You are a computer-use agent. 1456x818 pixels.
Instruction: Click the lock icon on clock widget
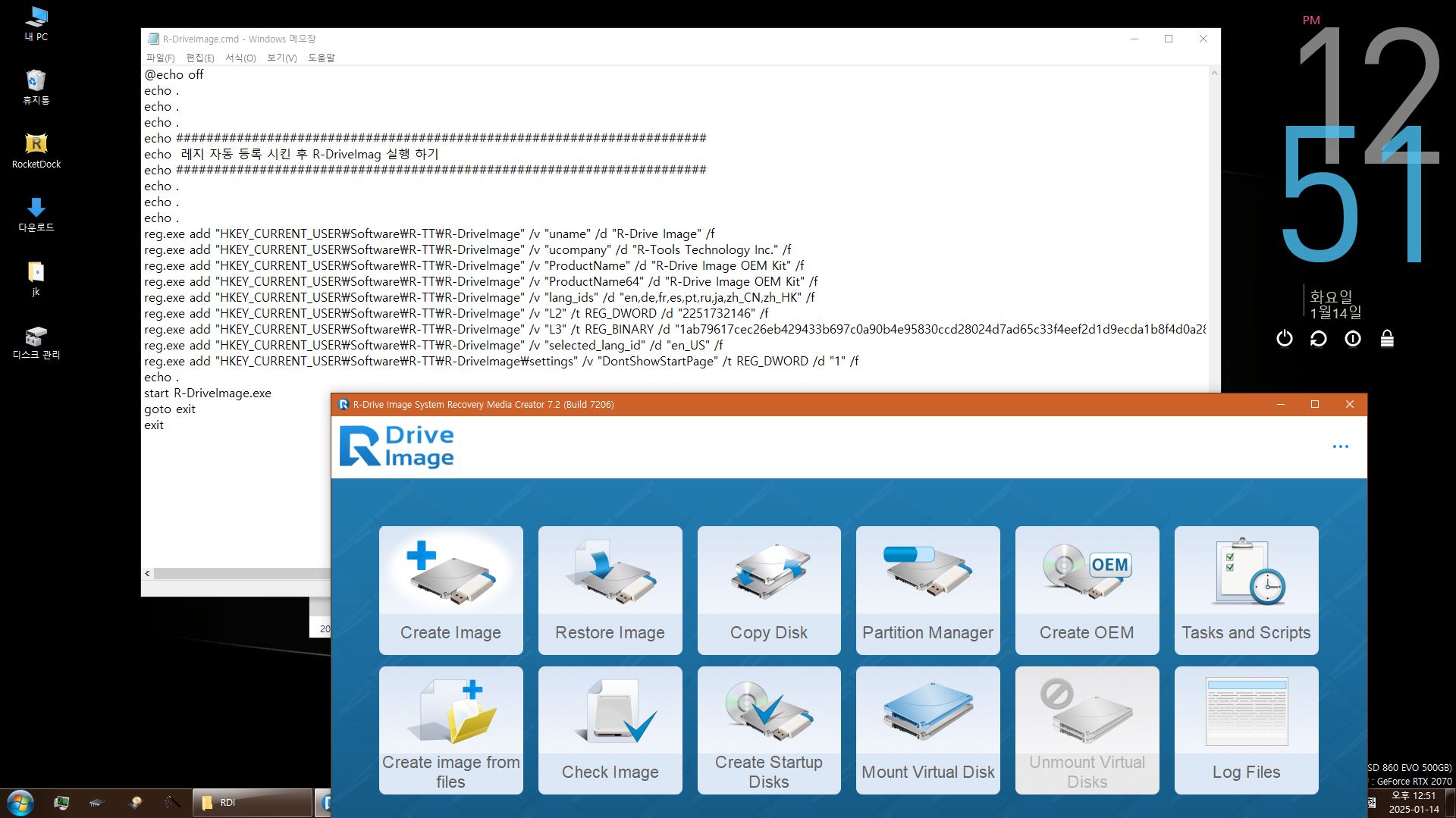[x=1386, y=338]
